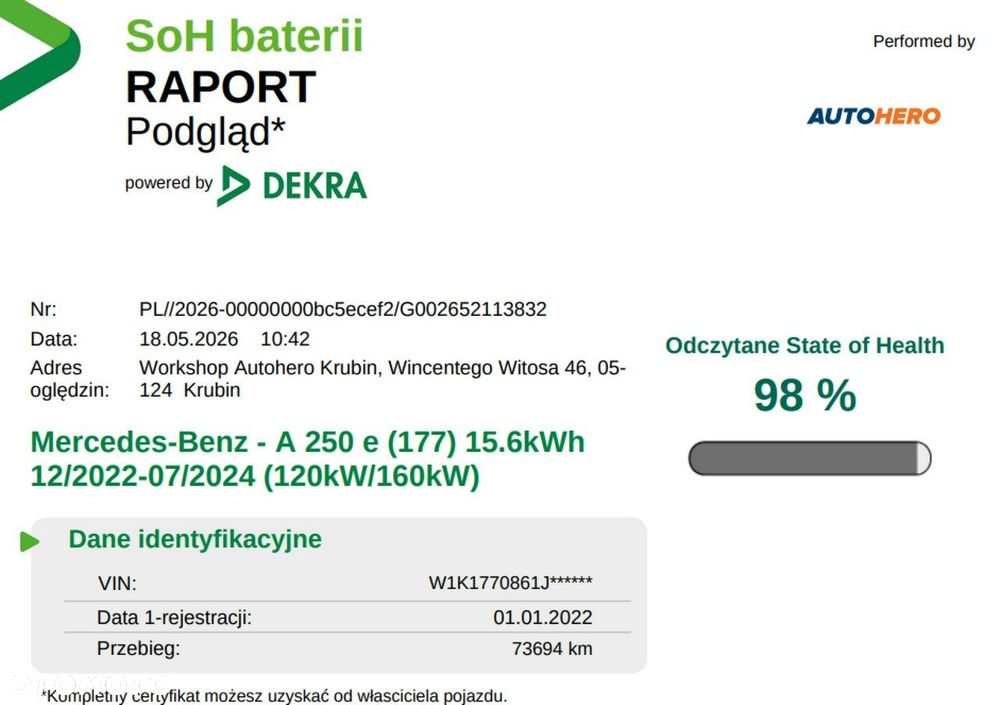Viewport: 1000px width, 705px height.
Task: Click the green triangle beside Dane identyfikacyjne
Action: point(29,542)
